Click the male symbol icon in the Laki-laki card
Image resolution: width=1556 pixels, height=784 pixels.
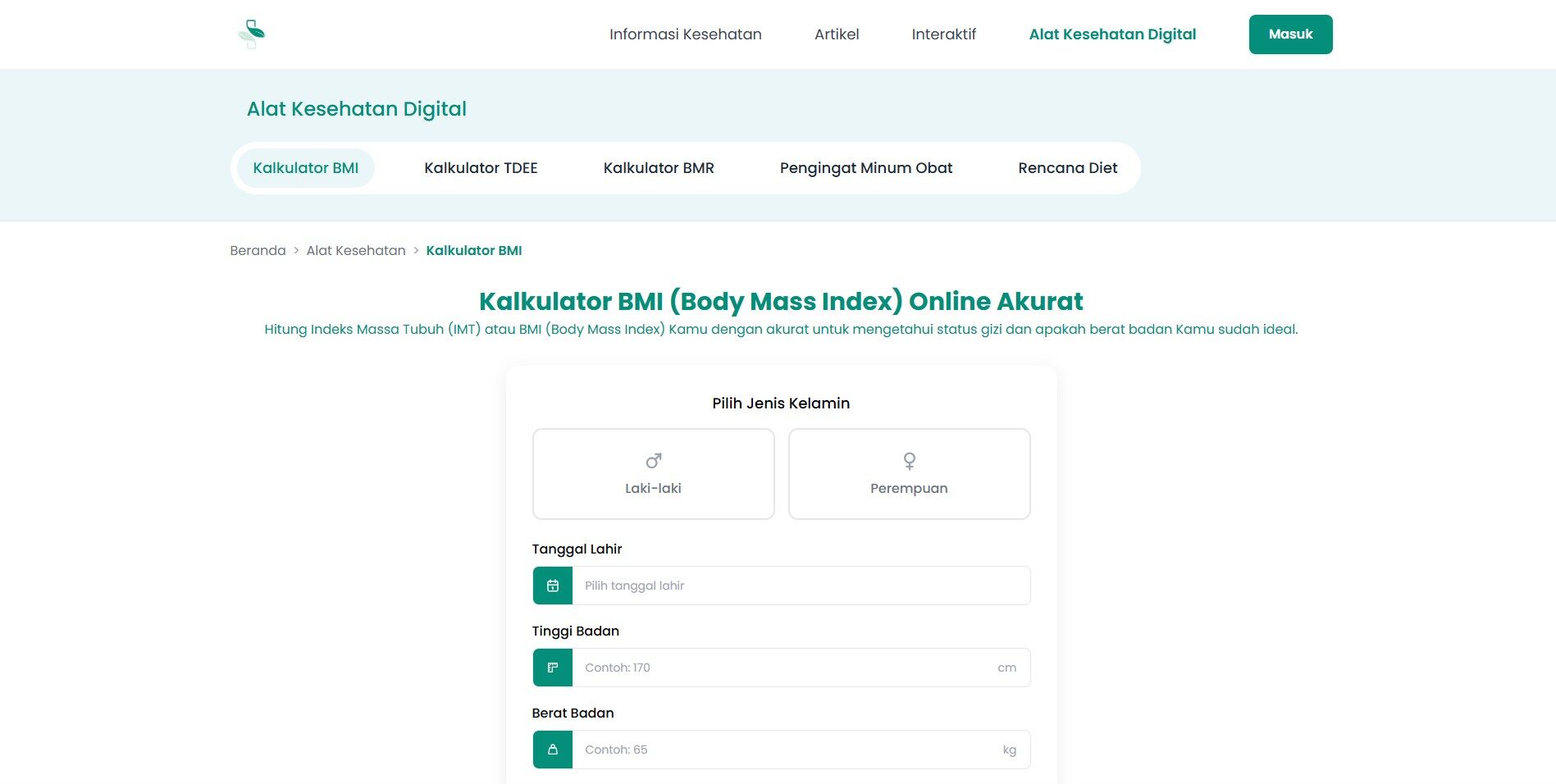pyautogui.click(x=654, y=461)
